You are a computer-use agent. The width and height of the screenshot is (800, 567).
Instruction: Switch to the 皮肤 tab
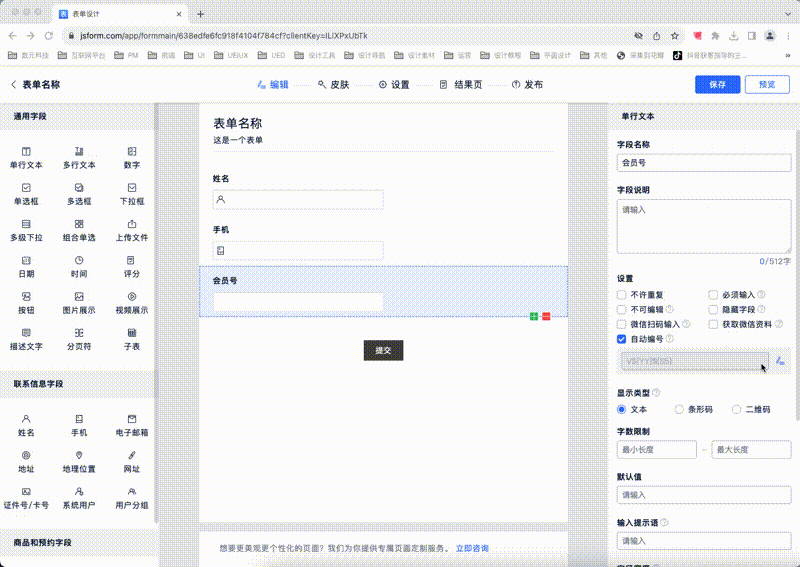pos(333,85)
